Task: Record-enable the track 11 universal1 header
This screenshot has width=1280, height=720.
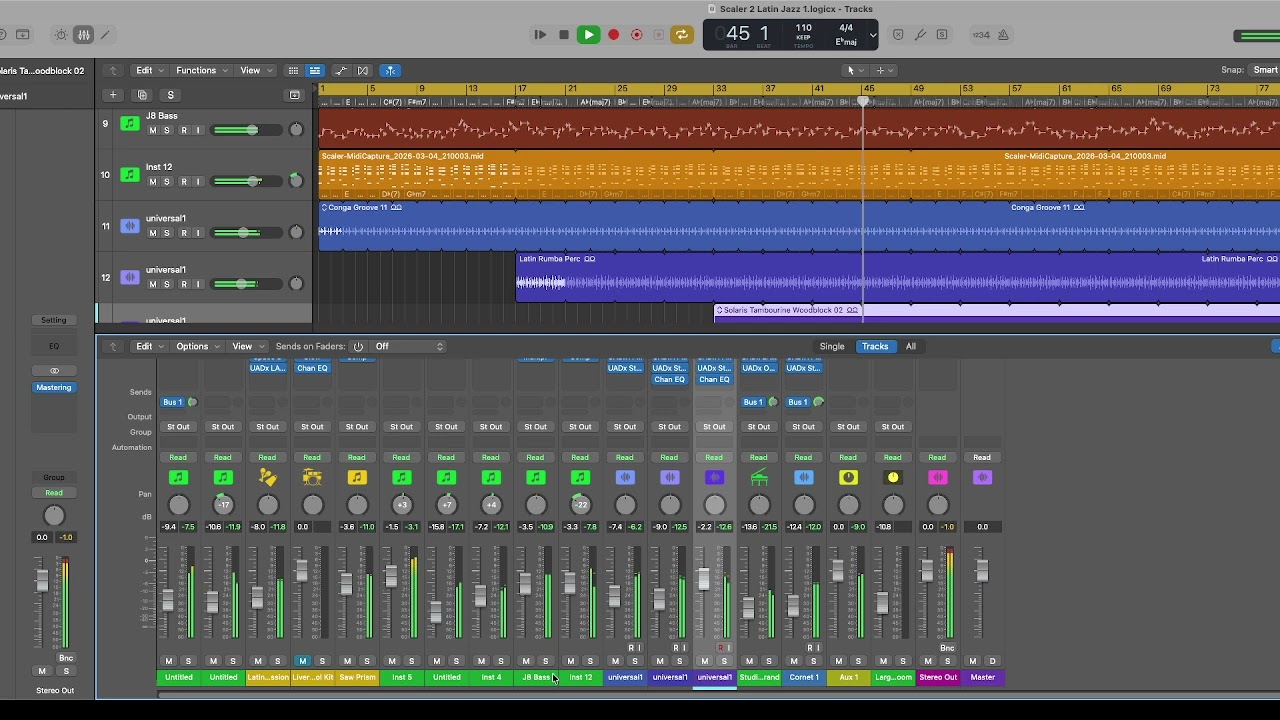Action: pyautogui.click(x=183, y=233)
